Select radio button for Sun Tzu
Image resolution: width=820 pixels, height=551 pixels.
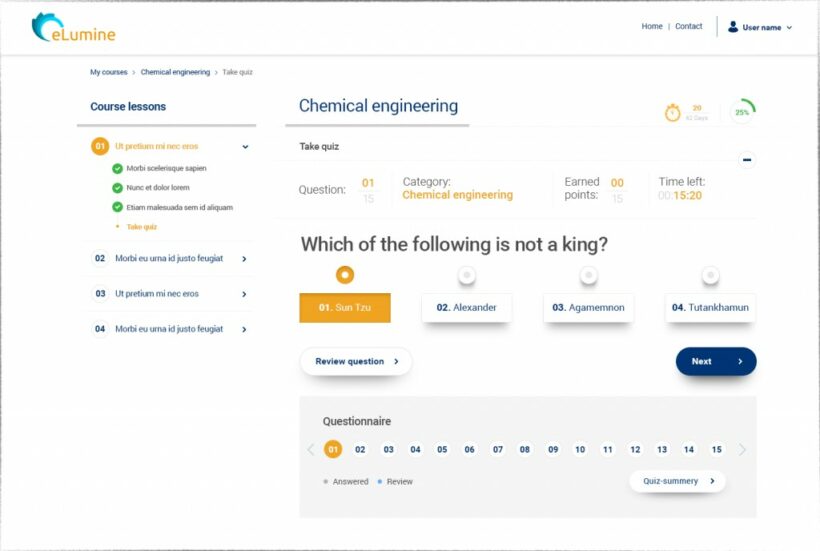[x=345, y=274]
